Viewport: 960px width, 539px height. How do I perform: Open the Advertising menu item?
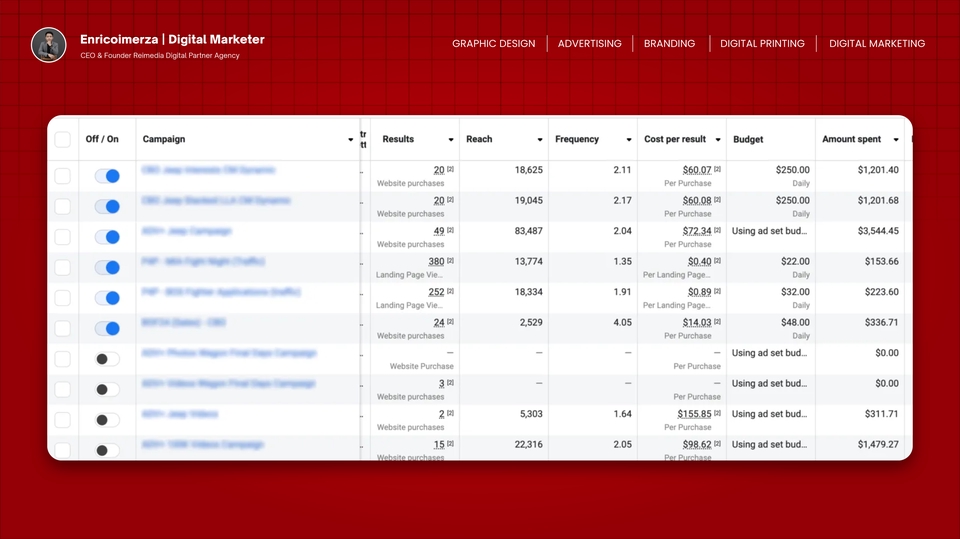(x=589, y=44)
